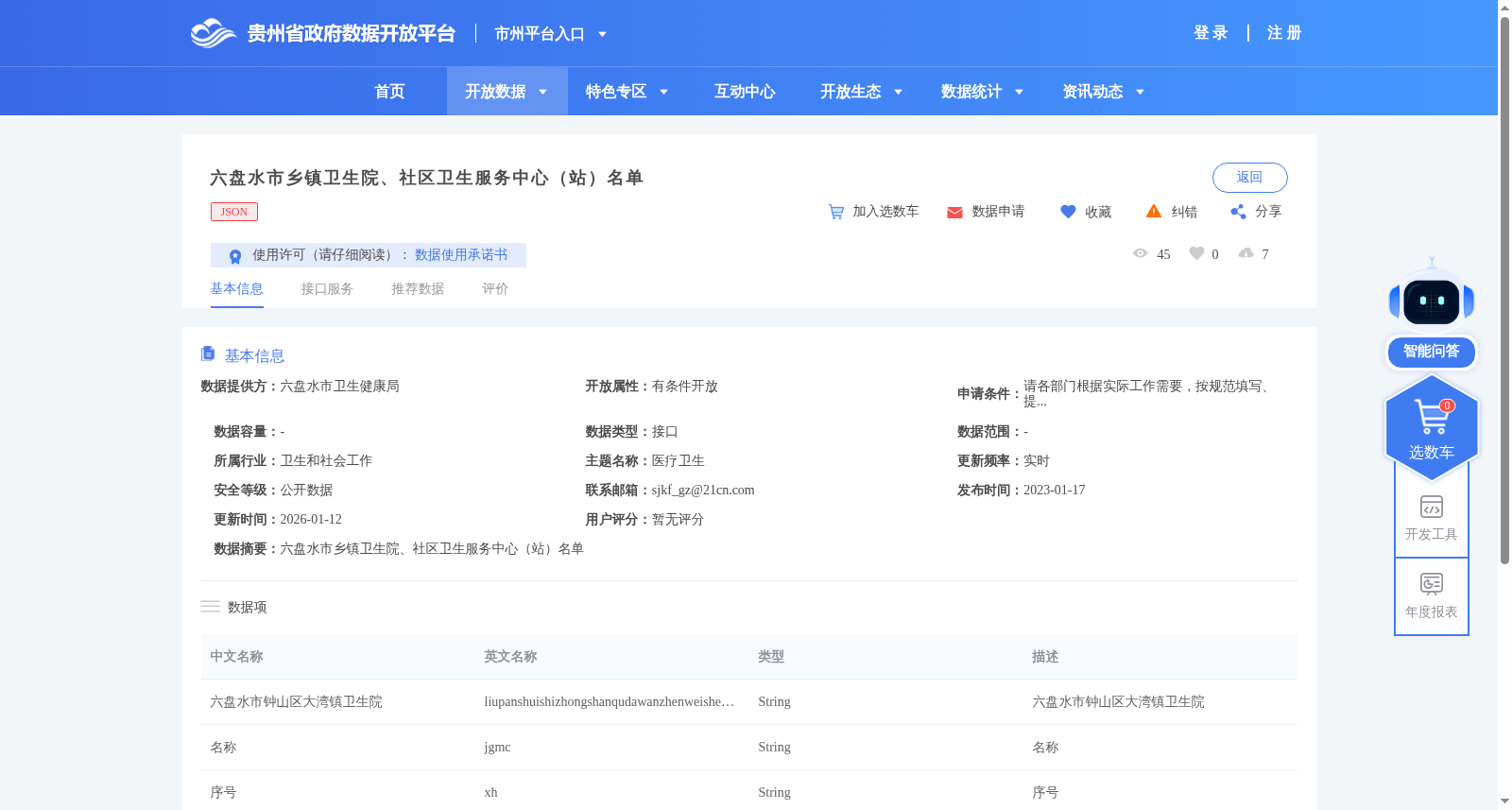The image size is (1512, 810).
Task: Click the 英文名称 column header
Action: [x=510, y=657]
